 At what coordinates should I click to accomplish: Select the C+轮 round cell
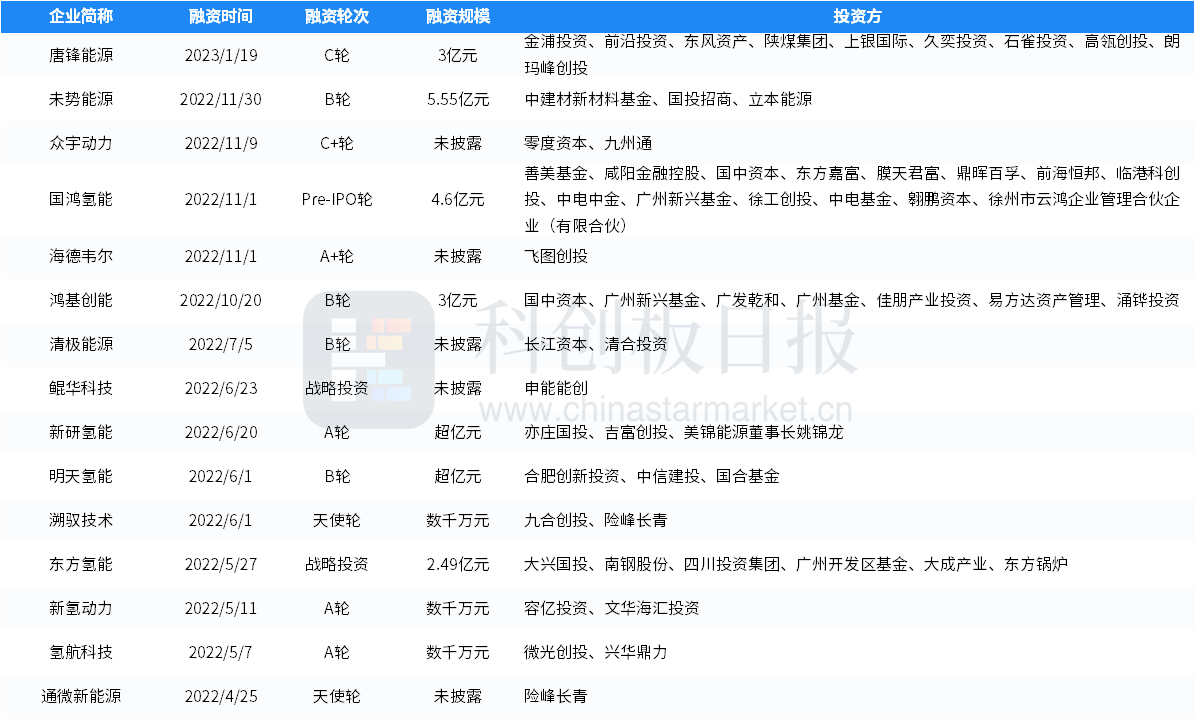(336, 143)
